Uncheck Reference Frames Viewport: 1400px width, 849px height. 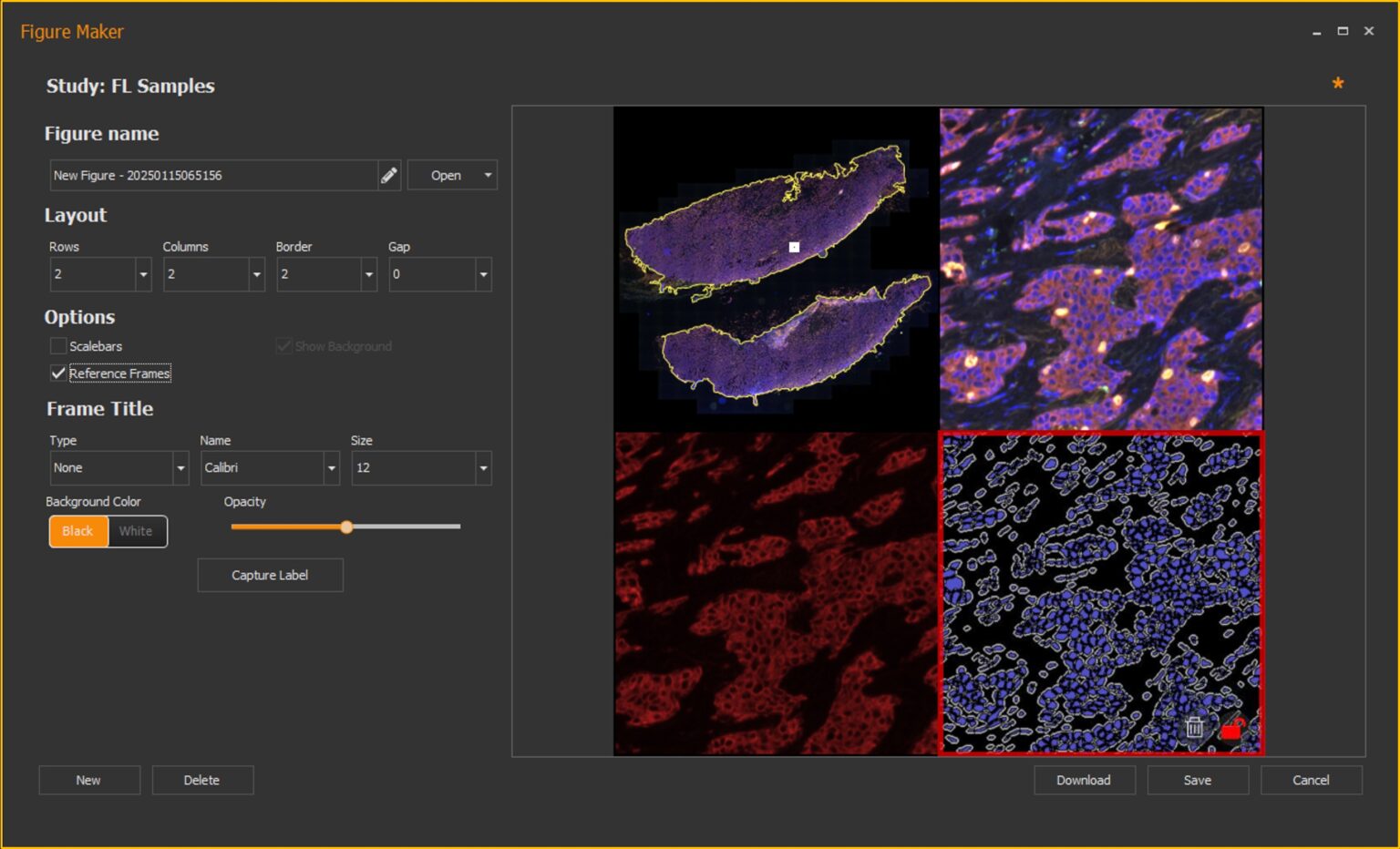(58, 373)
